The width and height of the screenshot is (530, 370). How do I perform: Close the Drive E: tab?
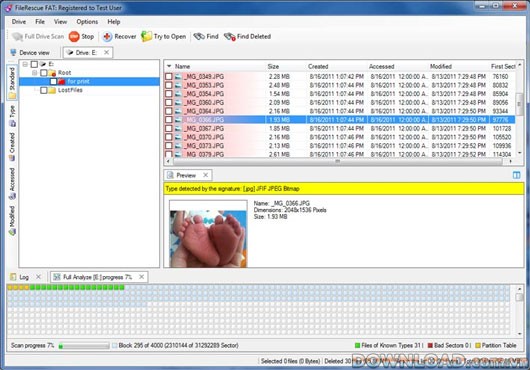click(x=106, y=52)
